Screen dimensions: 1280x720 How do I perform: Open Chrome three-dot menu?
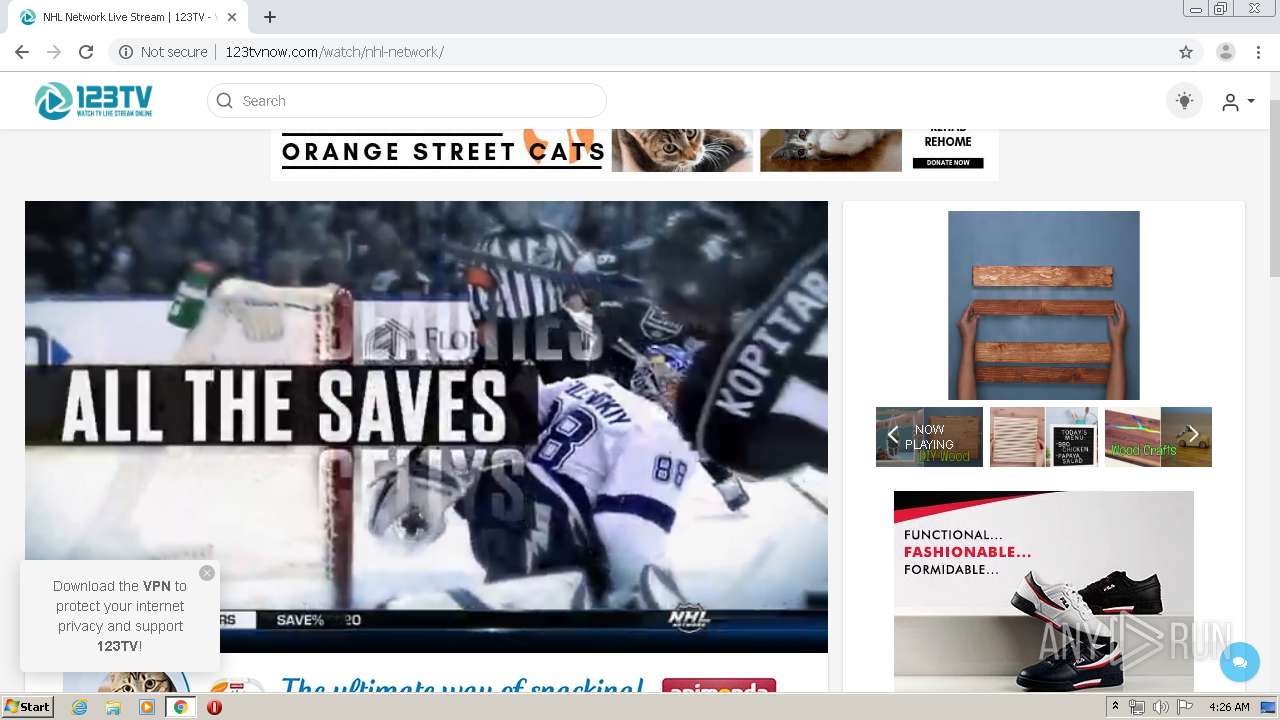(1257, 52)
